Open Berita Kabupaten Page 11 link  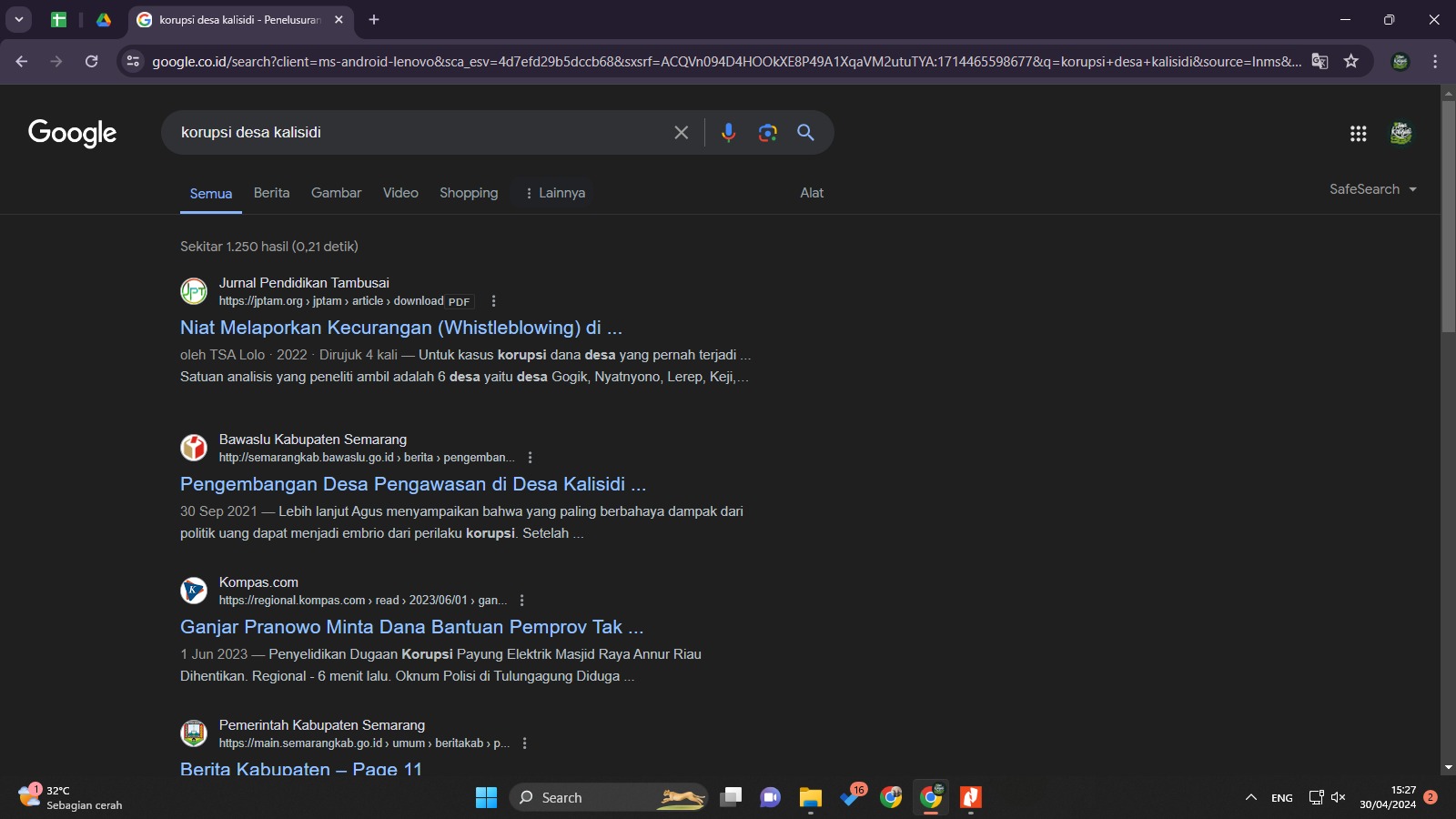[x=301, y=769]
